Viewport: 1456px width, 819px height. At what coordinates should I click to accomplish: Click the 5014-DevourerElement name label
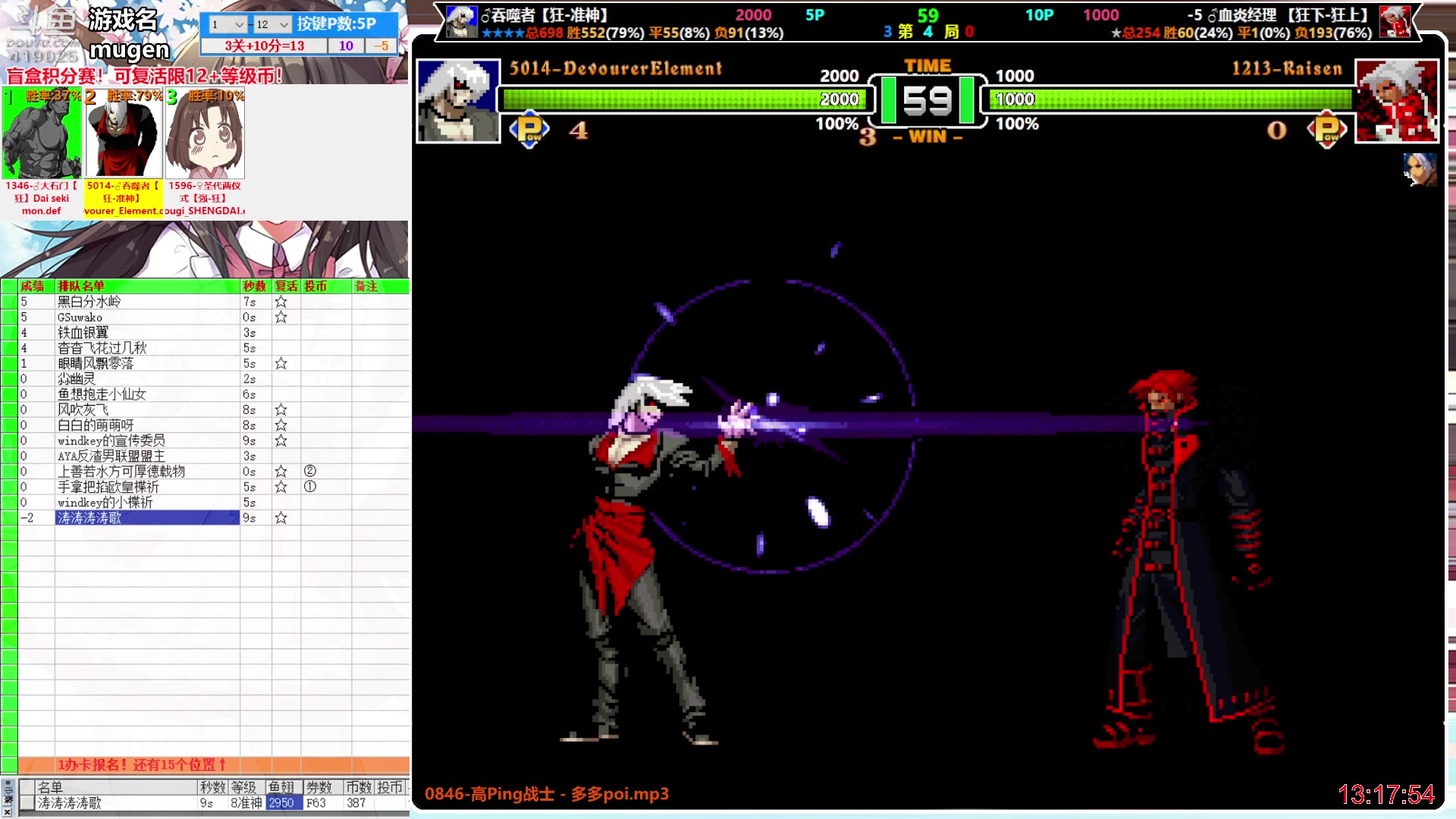[x=616, y=68]
